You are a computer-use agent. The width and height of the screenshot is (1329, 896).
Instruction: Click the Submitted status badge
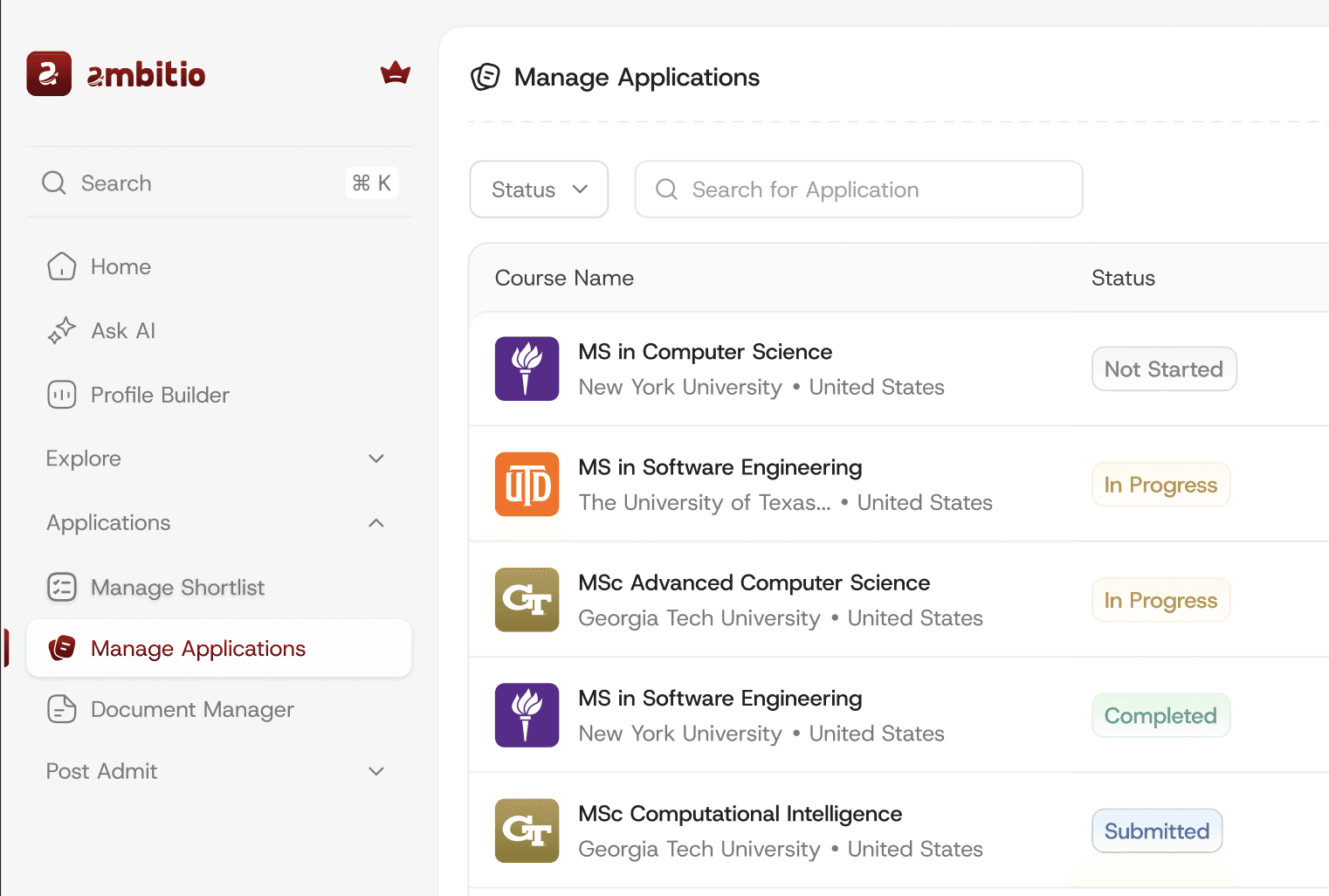tap(1156, 831)
